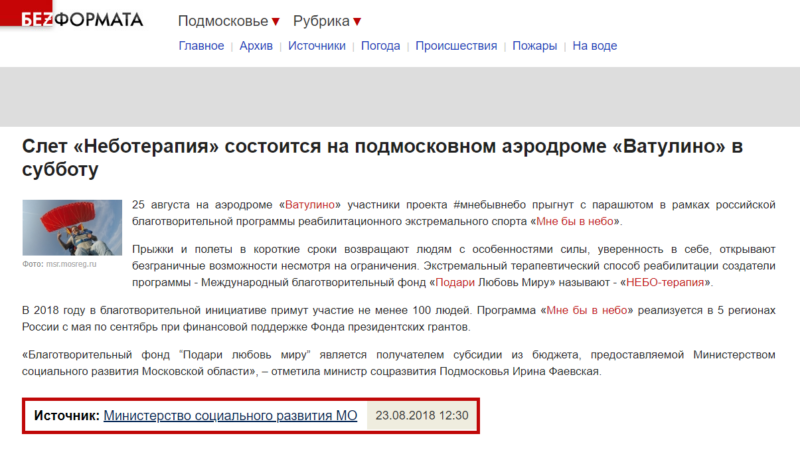Screen dimensions: 800x450
Task: Open the На воде menu link
Action: point(594,46)
